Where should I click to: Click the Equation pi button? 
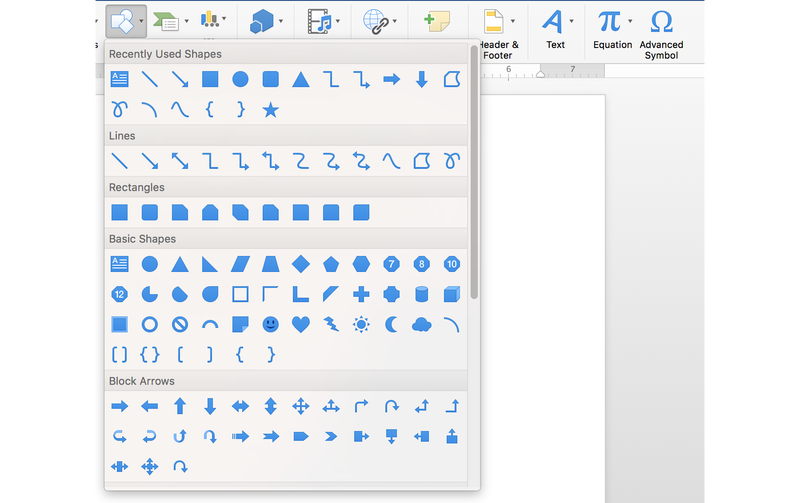612,30
